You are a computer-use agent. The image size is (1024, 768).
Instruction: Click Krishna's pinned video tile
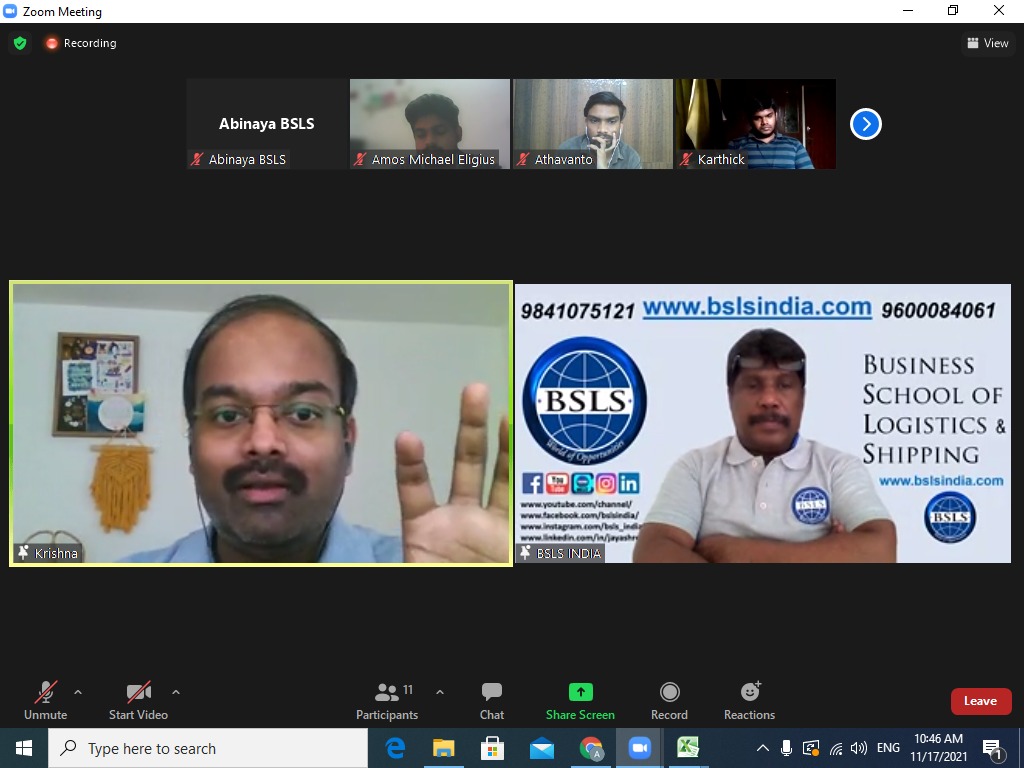click(x=261, y=423)
